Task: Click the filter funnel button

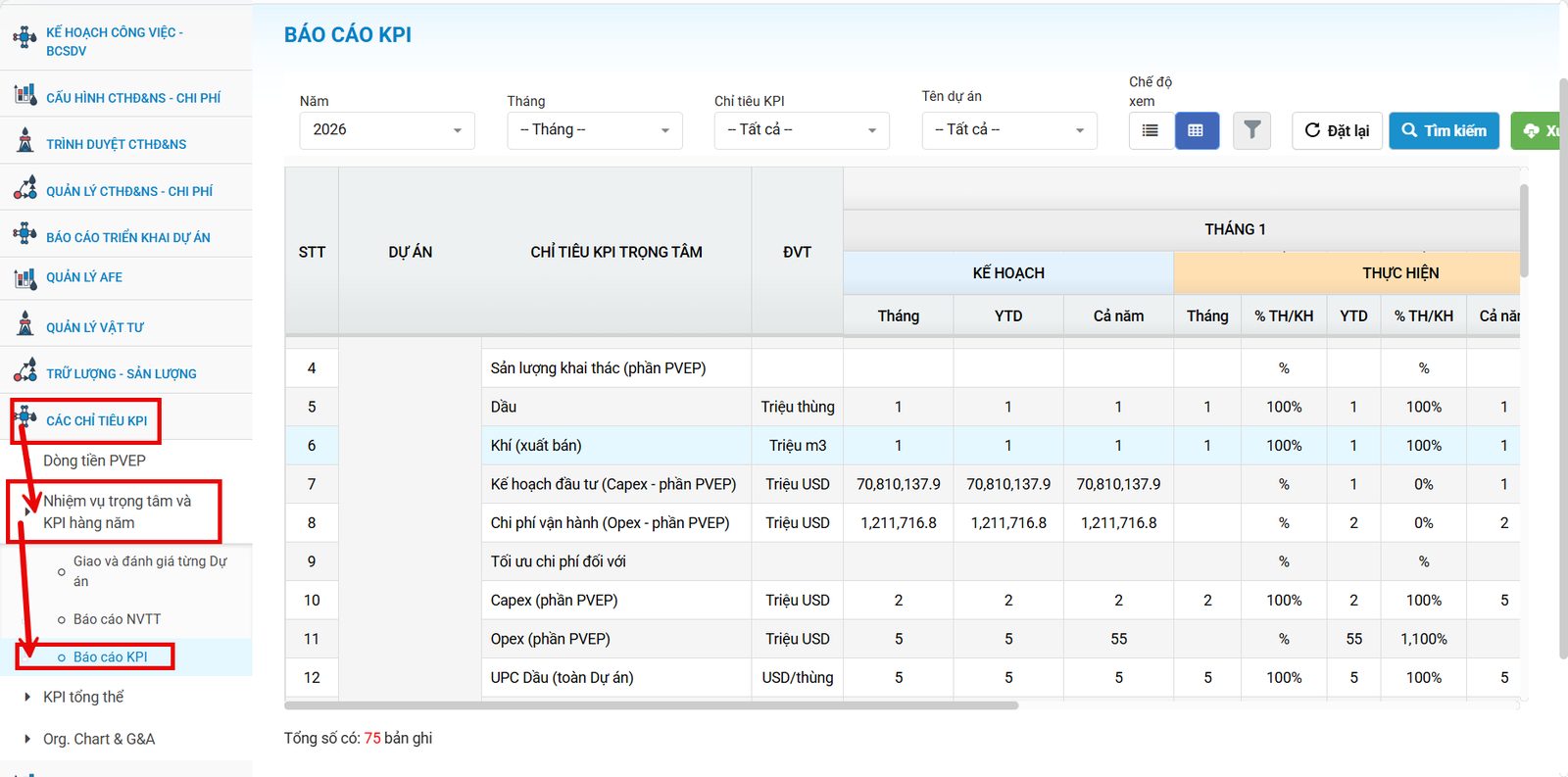Action: pos(1251,130)
